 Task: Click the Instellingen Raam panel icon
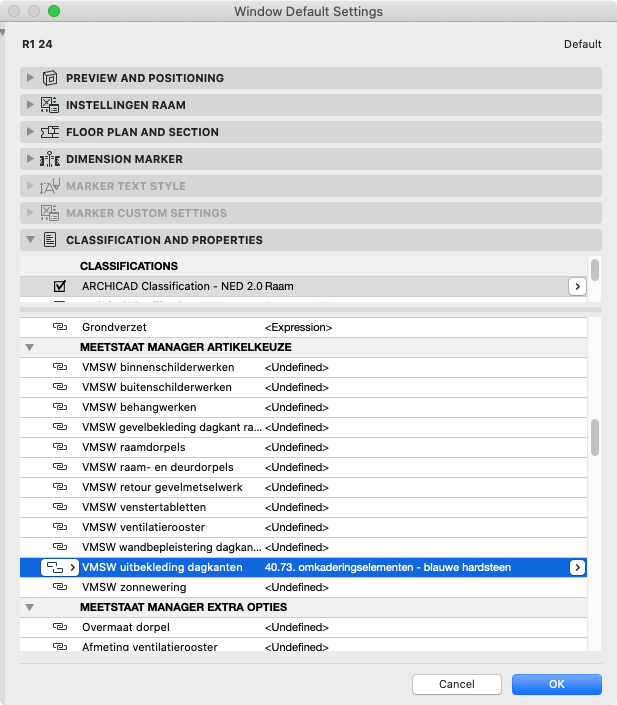click(x=49, y=105)
